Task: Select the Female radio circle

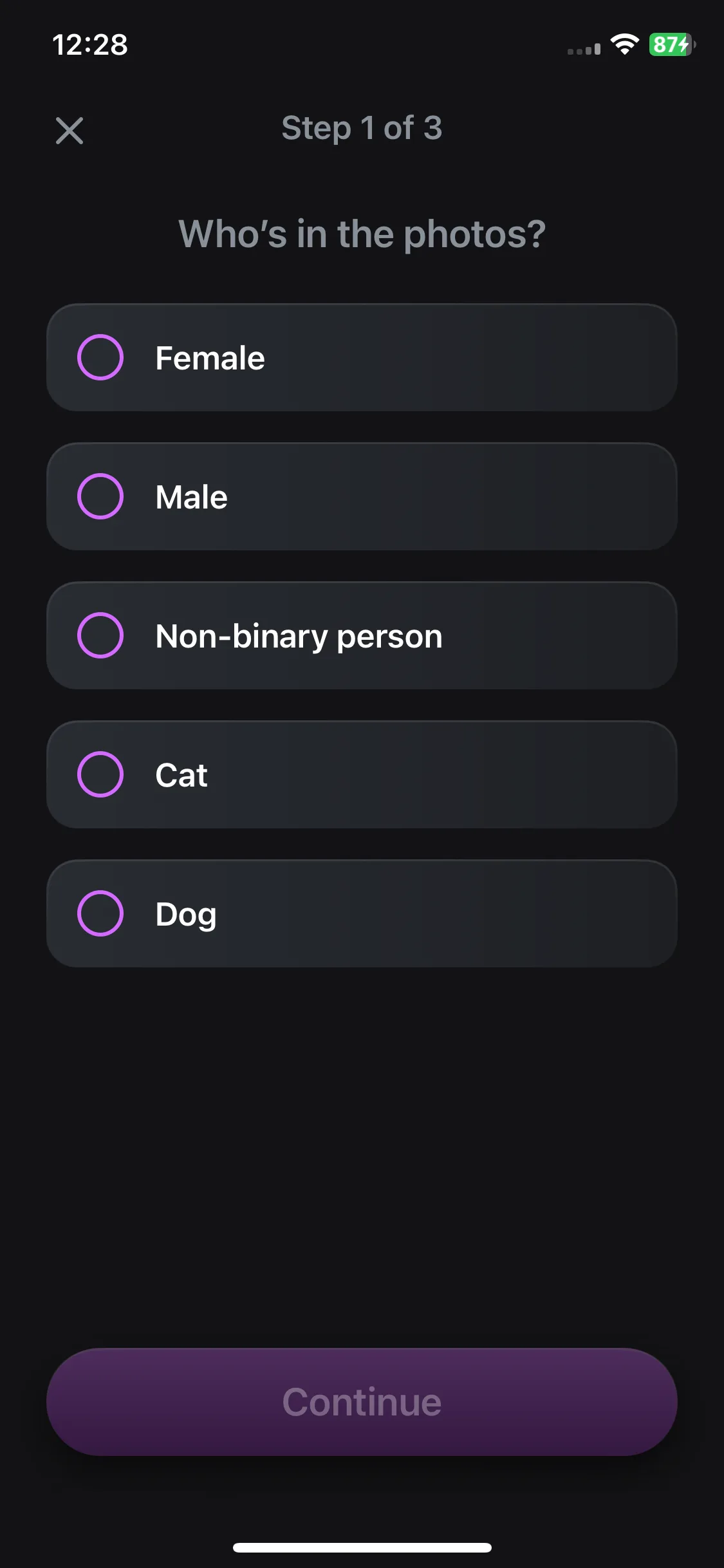Action: (x=100, y=357)
